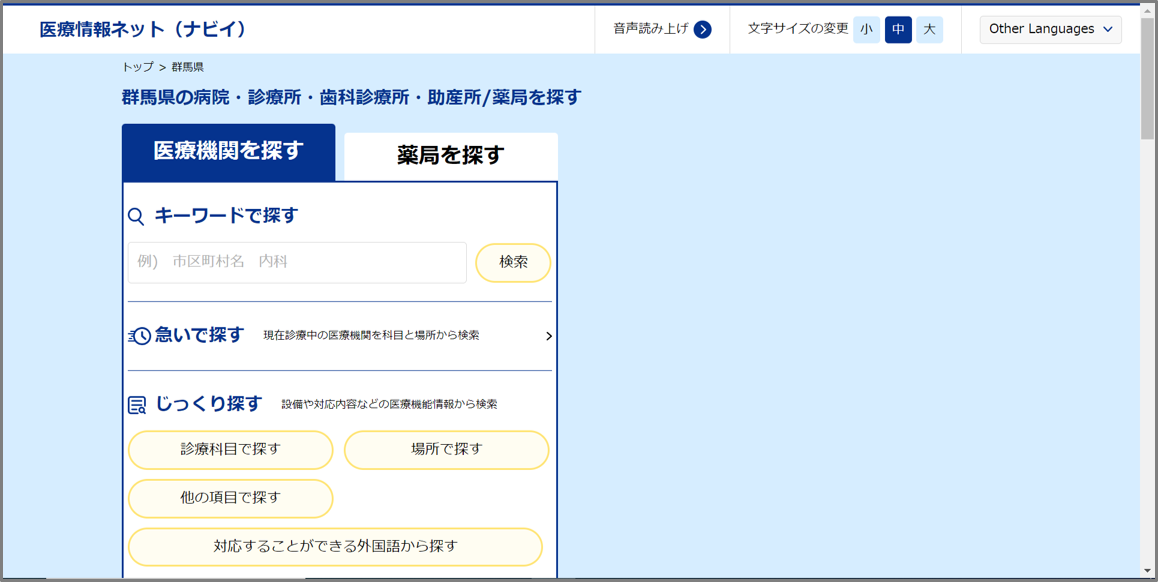
Task: Switch to the 薬局を探す tab
Action: click(x=450, y=157)
